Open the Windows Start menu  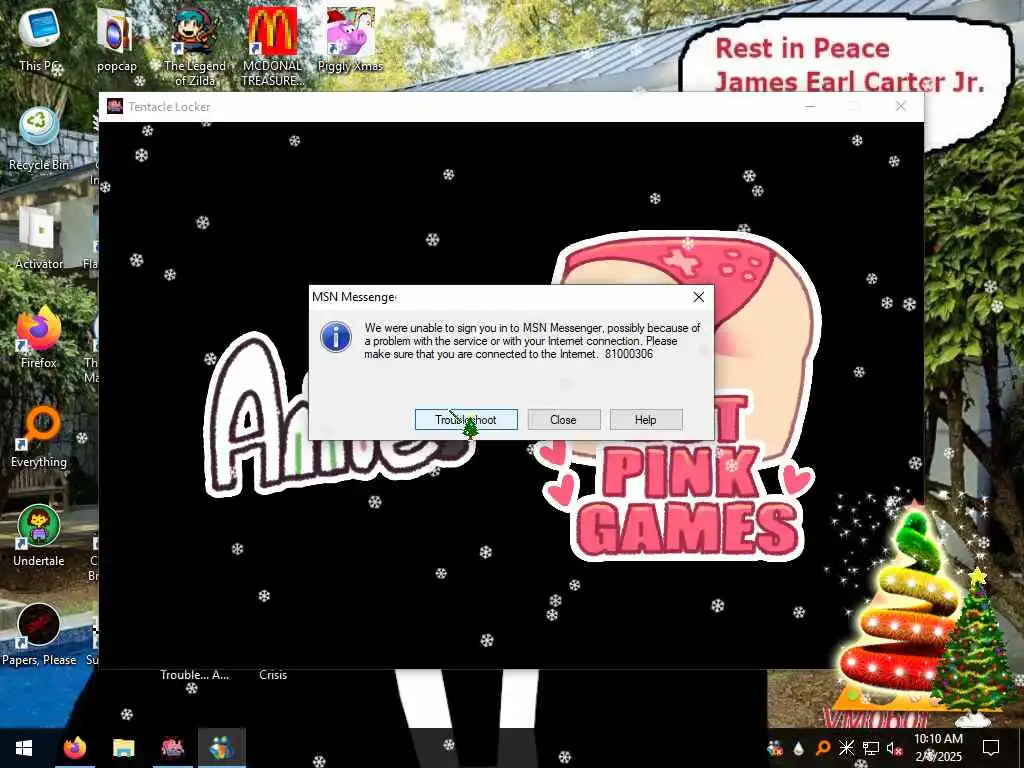pos(24,748)
